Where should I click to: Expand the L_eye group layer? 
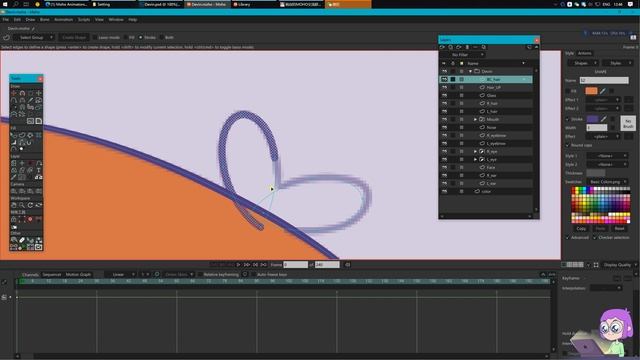pyautogui.click(x=475, y=160)
